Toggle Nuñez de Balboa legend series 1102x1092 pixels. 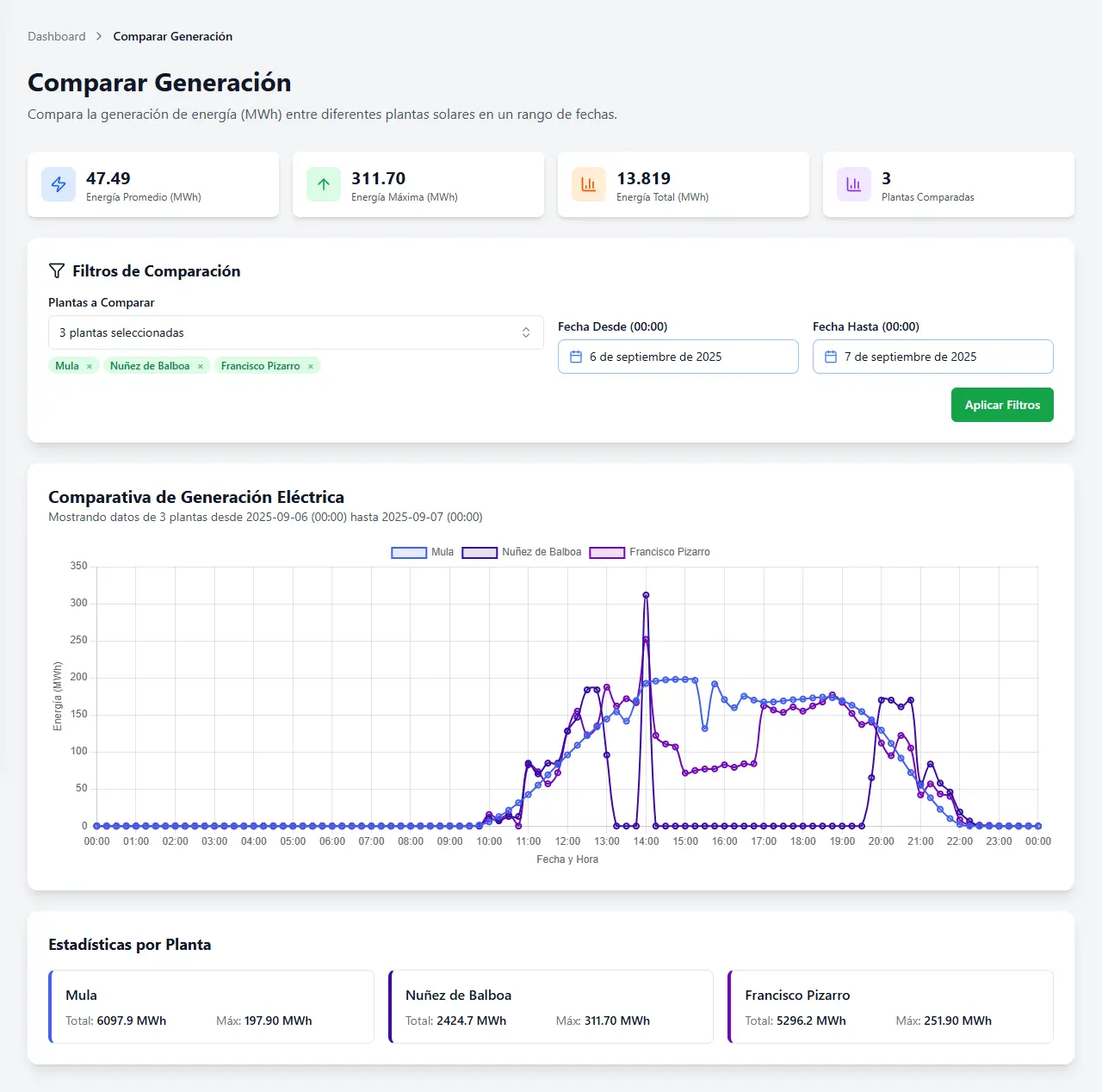(522, 552)
